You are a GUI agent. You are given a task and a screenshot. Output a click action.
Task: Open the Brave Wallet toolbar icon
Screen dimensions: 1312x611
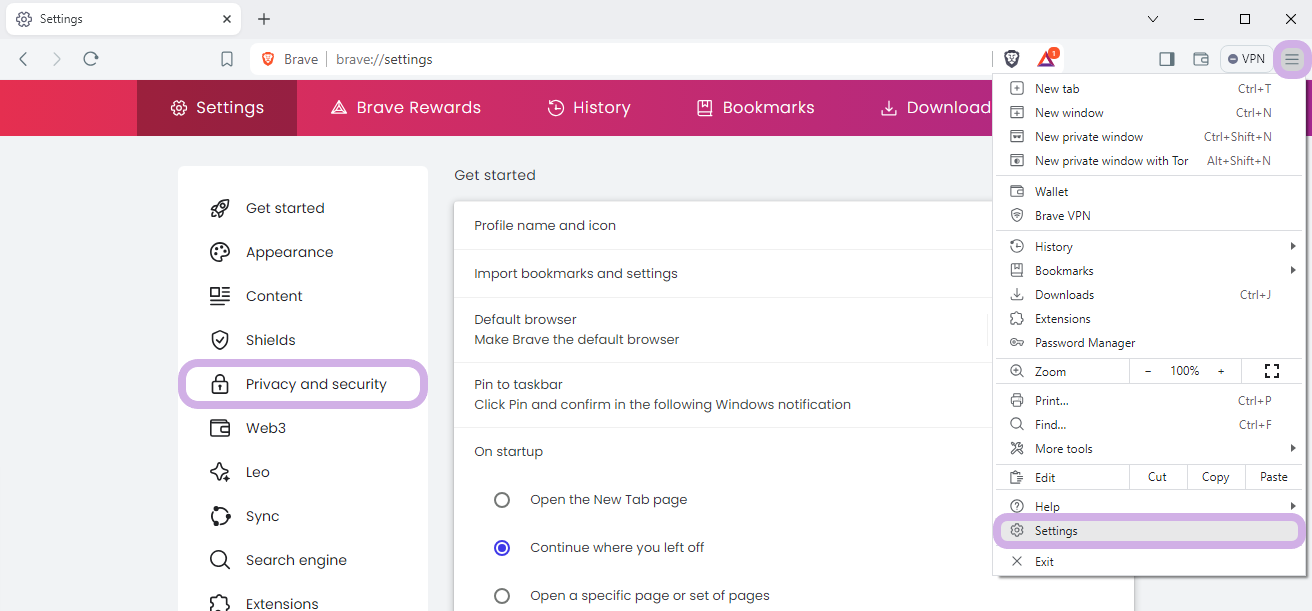point(1201,59)
